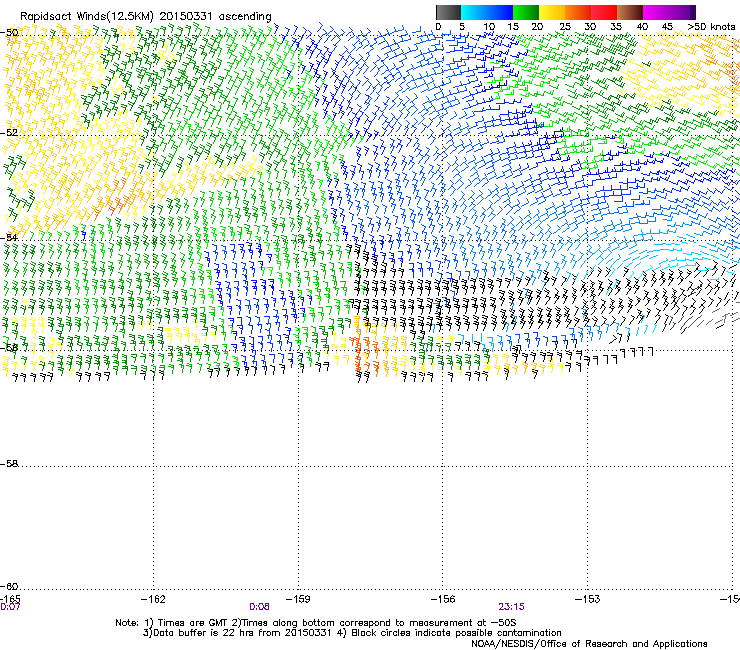
Task: Click the legend tick label '25'
Action: tap(564, 26)
